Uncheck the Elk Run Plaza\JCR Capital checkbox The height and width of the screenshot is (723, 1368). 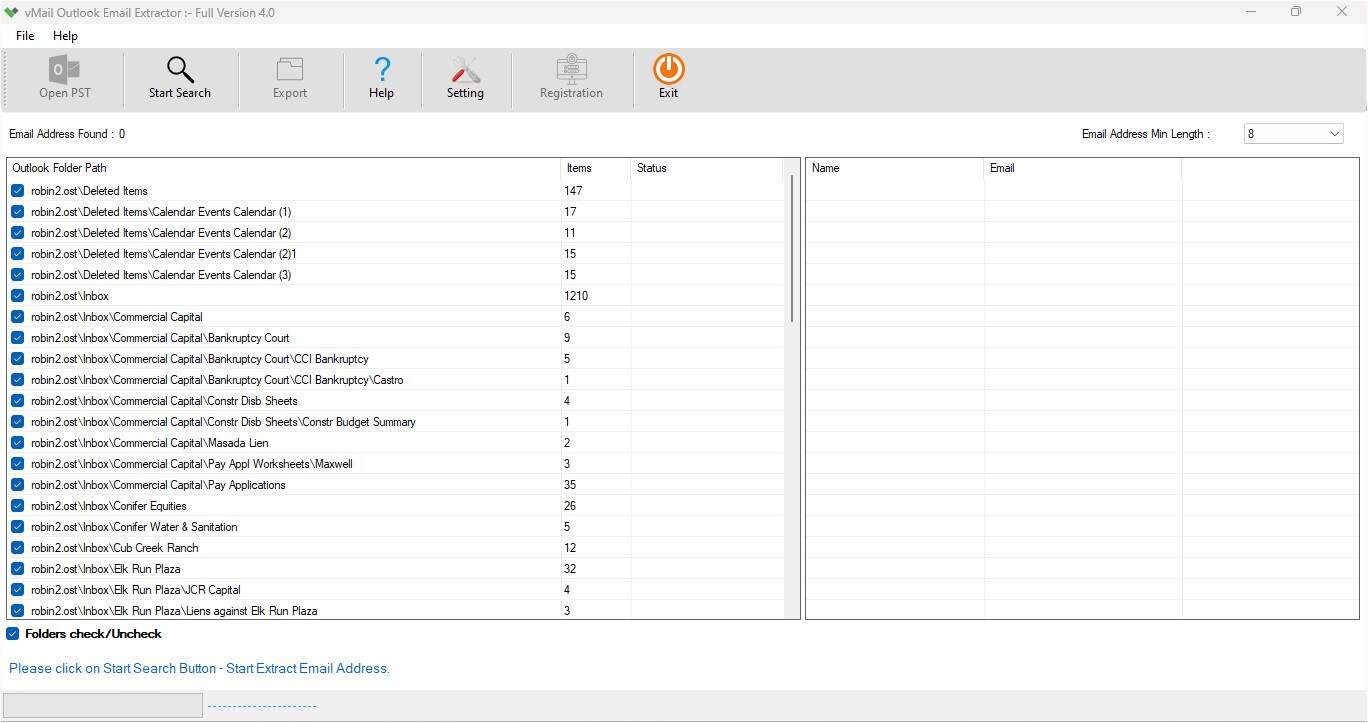tap(18, 590)
